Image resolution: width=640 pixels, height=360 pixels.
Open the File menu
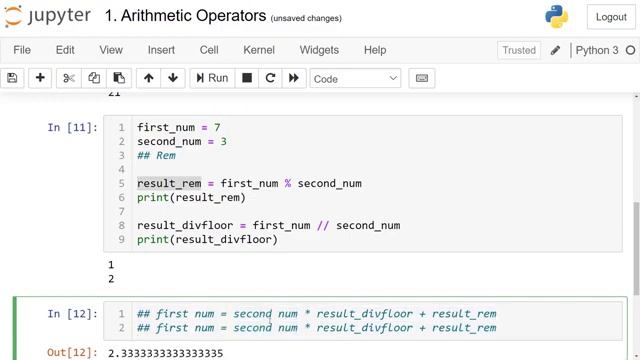pyautogui.click(x=22, y=50)
